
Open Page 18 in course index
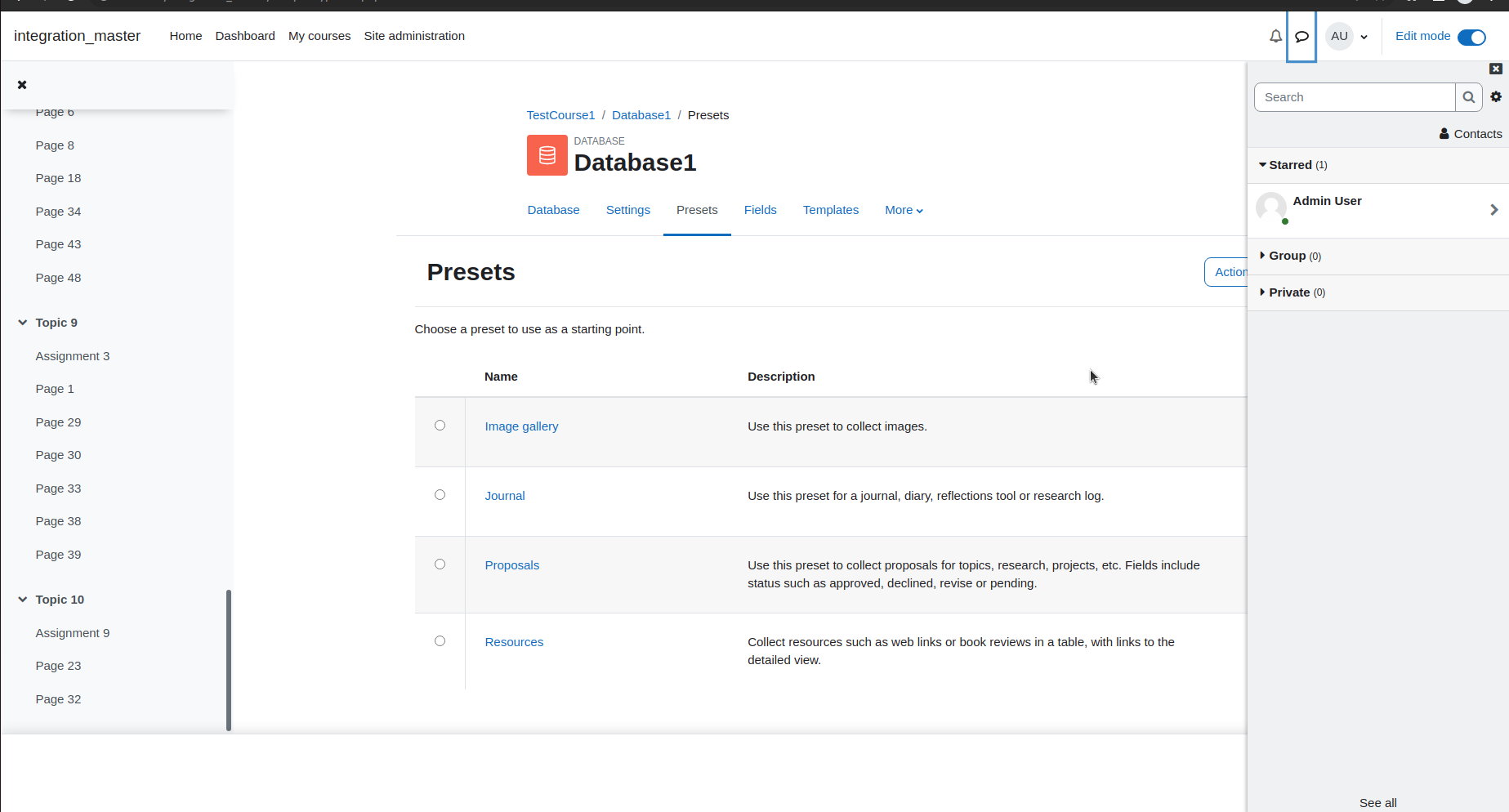click(58, 178)
